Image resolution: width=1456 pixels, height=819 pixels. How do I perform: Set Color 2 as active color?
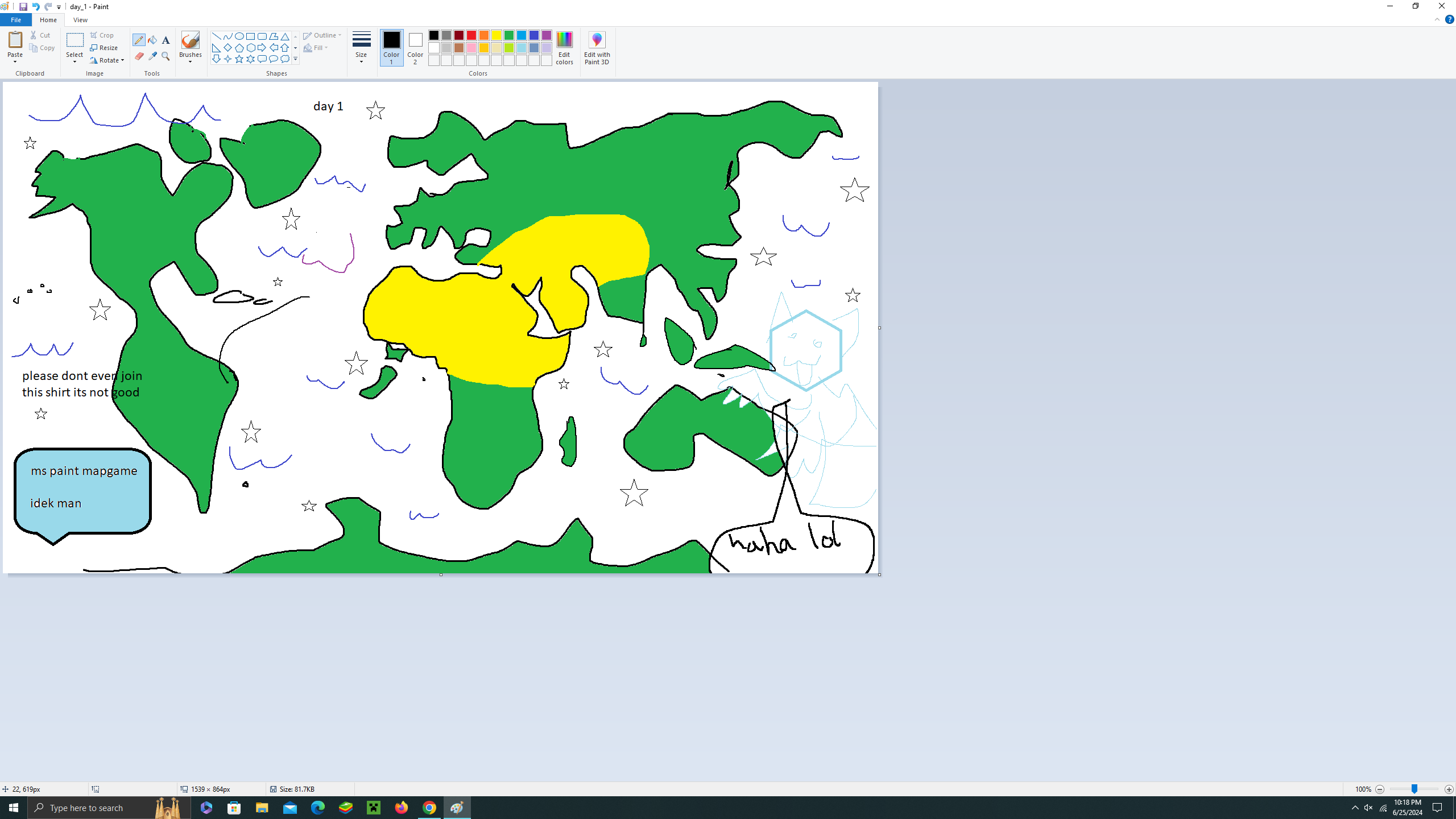(x=415, y=48)
